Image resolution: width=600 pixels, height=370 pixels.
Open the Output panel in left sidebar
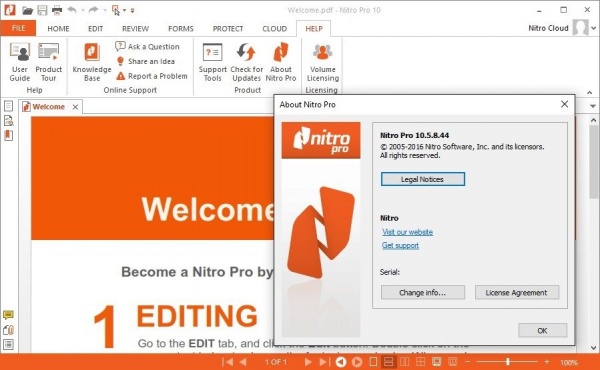8,344
